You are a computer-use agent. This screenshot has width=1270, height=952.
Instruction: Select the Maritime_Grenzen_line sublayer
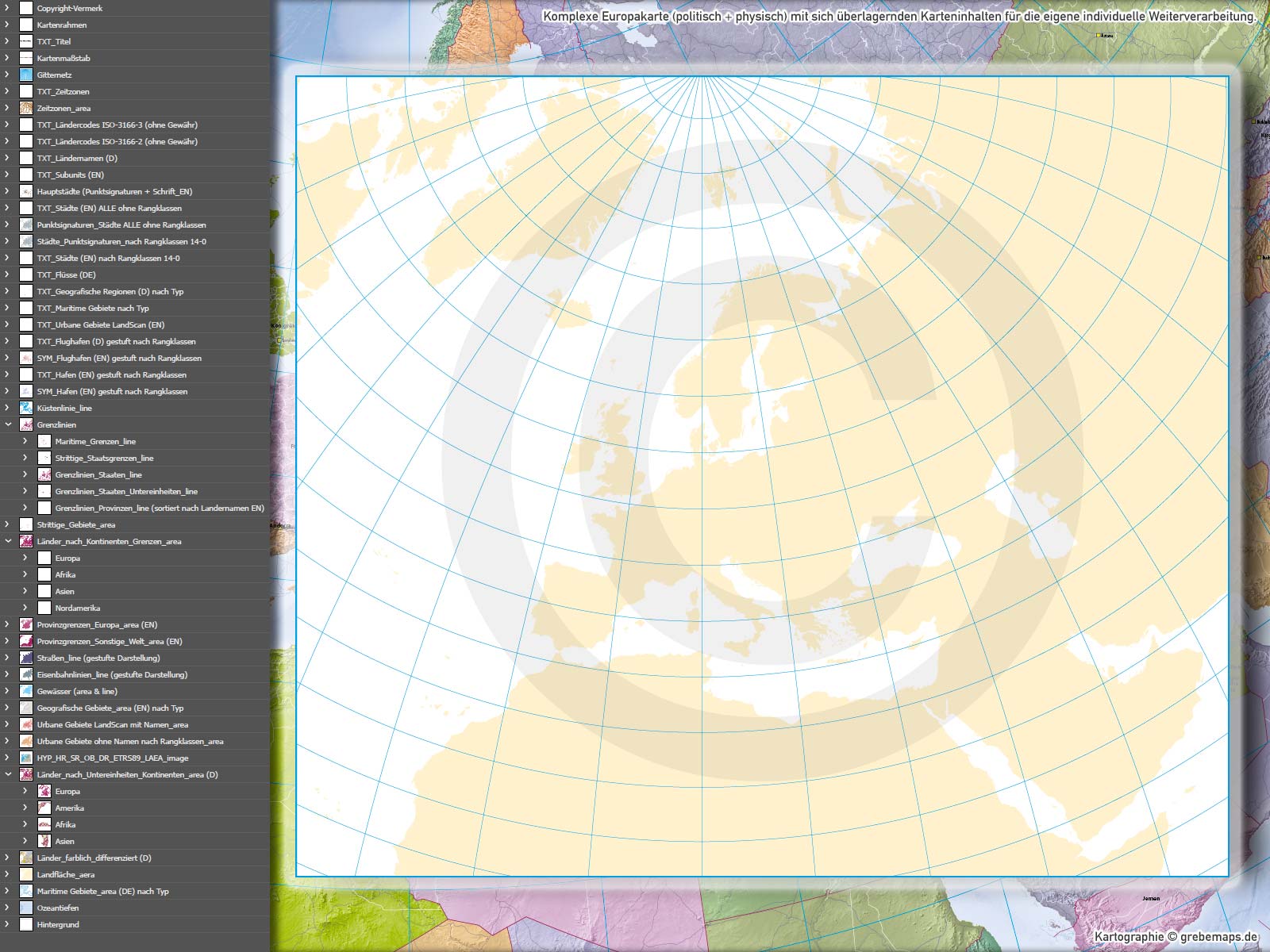pyautogui.click(x=95, y=441)
